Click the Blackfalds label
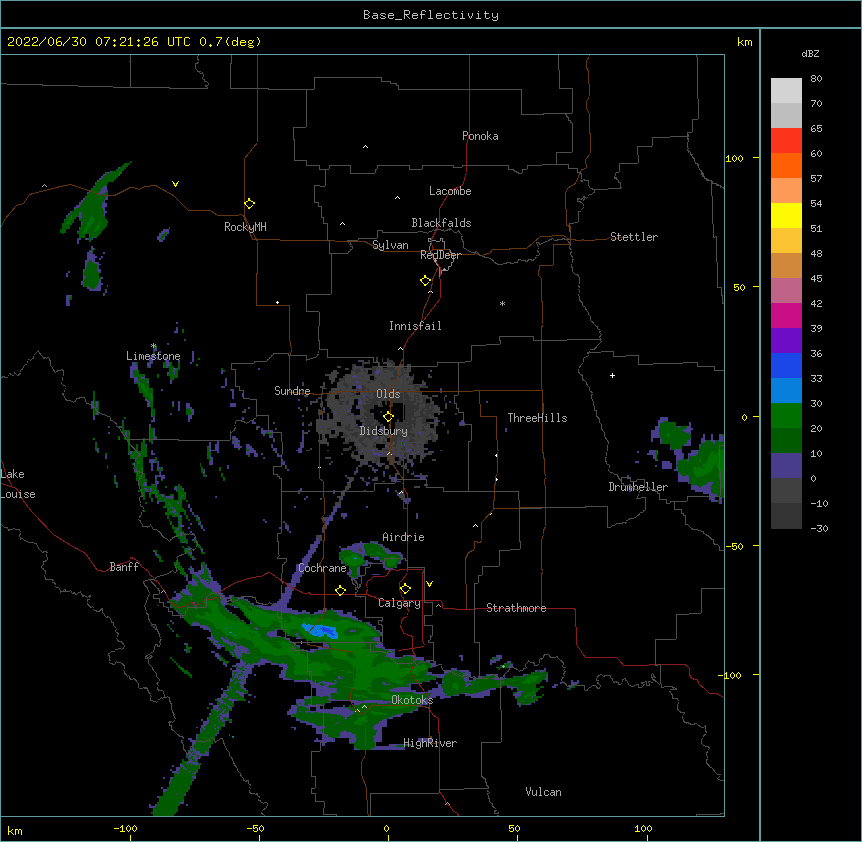Image resolution: width=862 pixels, height=842 pixels. (441, 223)
